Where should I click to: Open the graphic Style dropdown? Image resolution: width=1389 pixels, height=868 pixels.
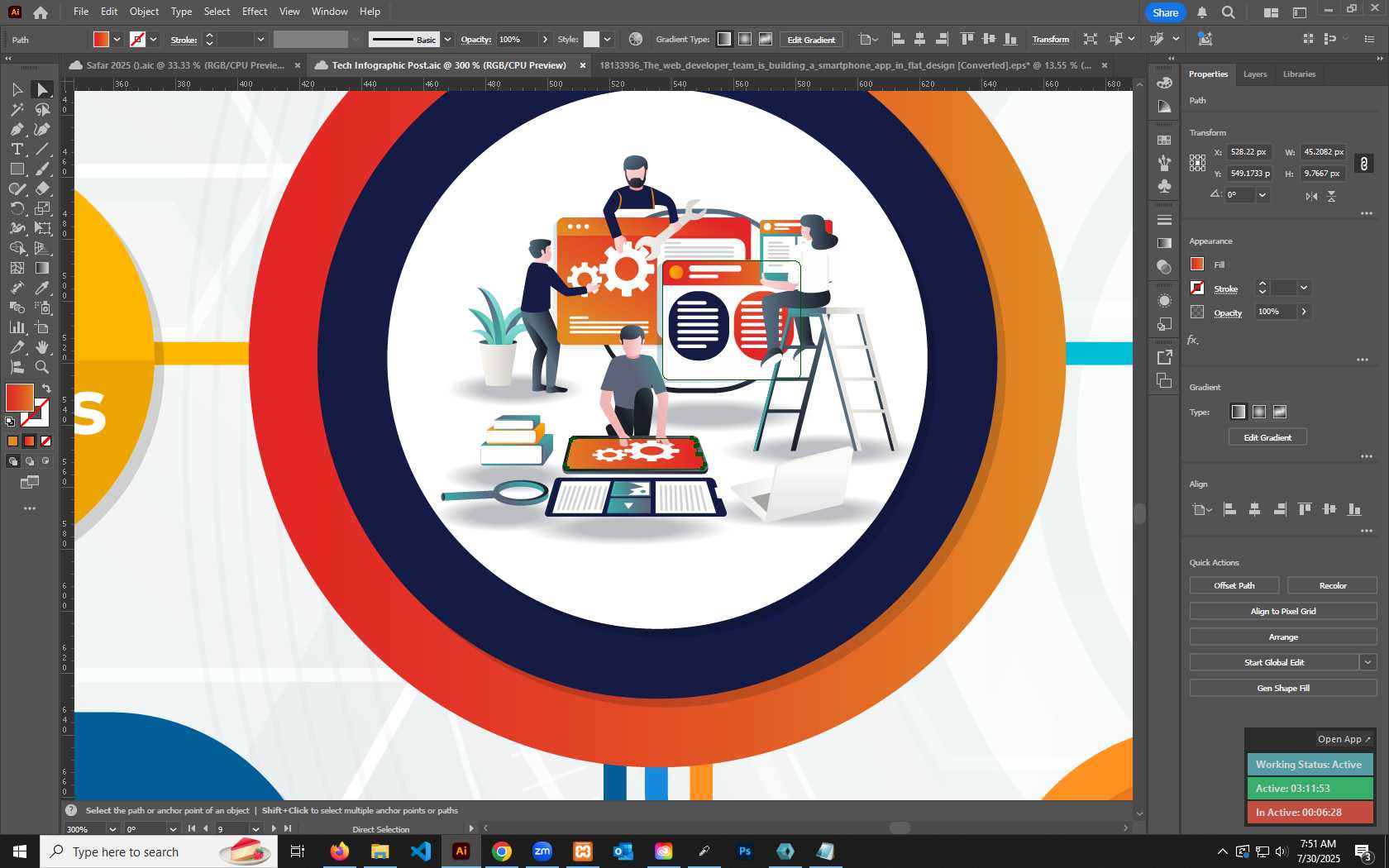coord(607,39)
